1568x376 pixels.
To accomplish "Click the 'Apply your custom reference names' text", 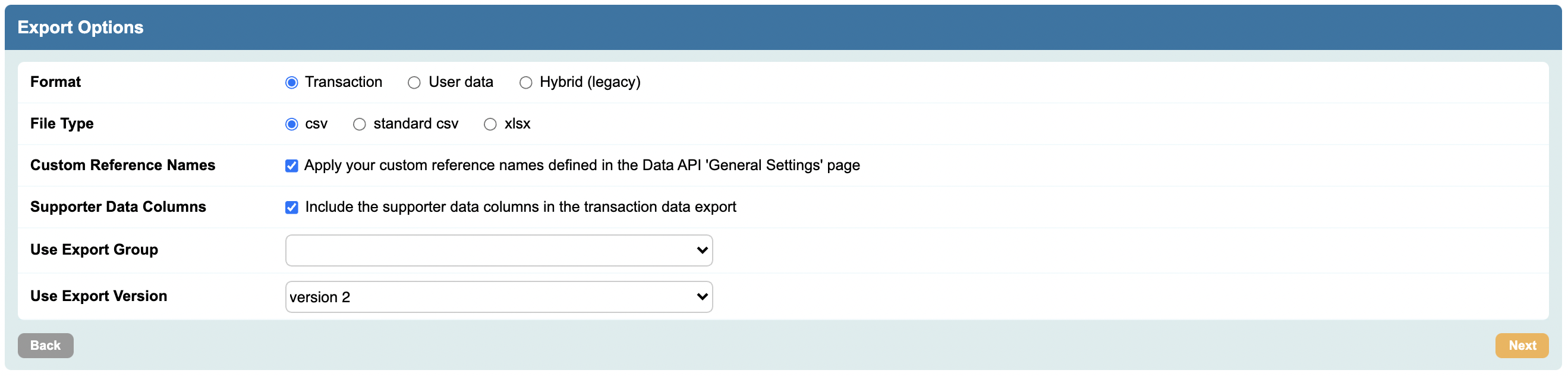I will click(x=582, y=165).
